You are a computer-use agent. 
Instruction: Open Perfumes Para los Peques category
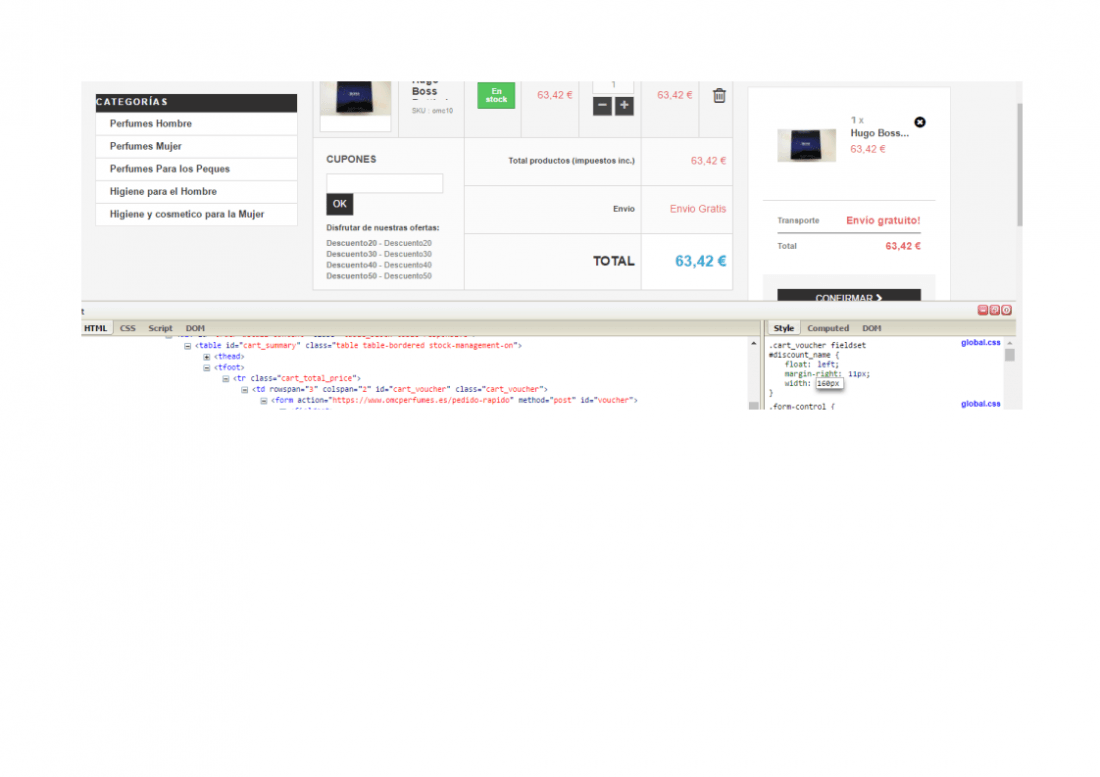pos(170,169)
